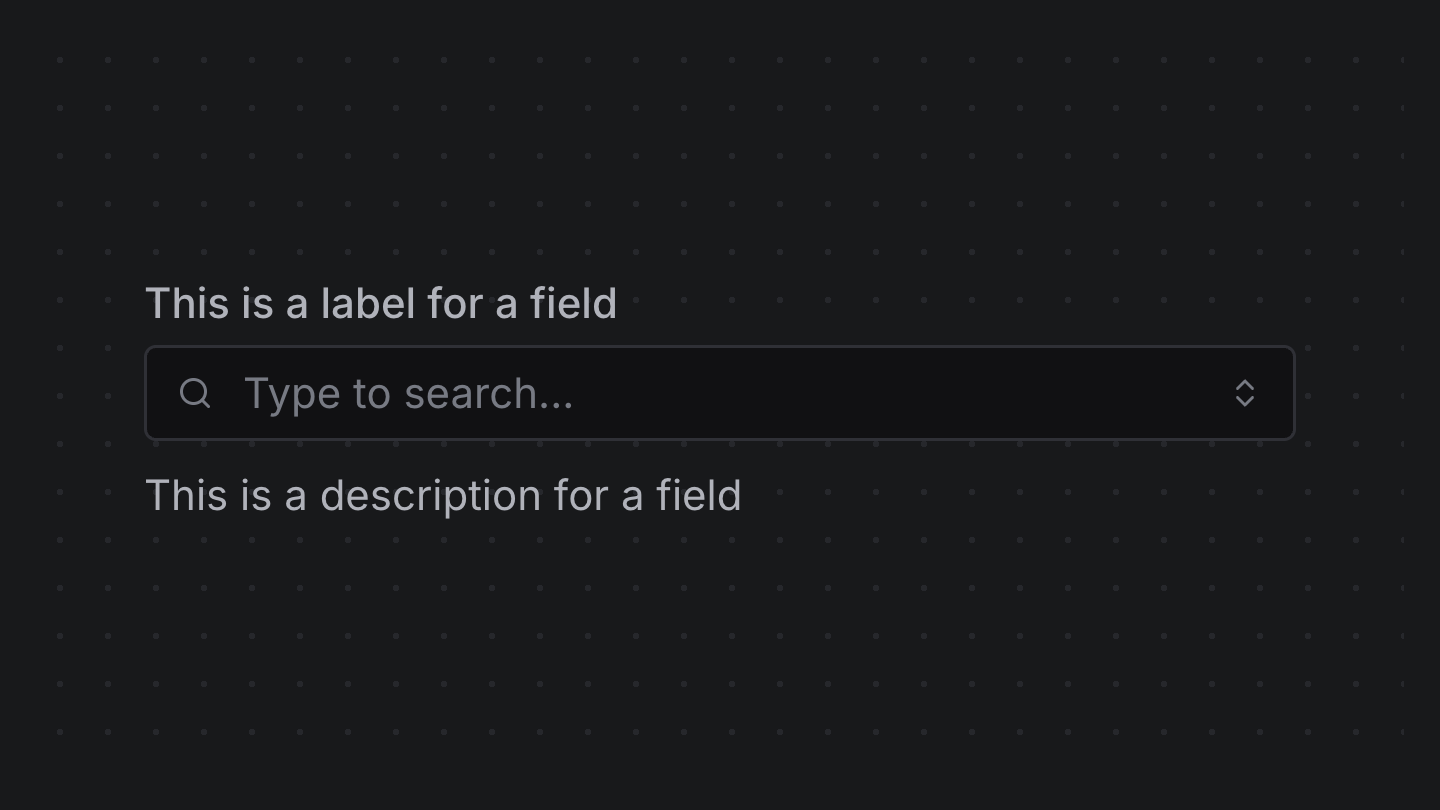Expand the combobox options list
This screenshot has height=810, width=1440.
pos(1244,393)
